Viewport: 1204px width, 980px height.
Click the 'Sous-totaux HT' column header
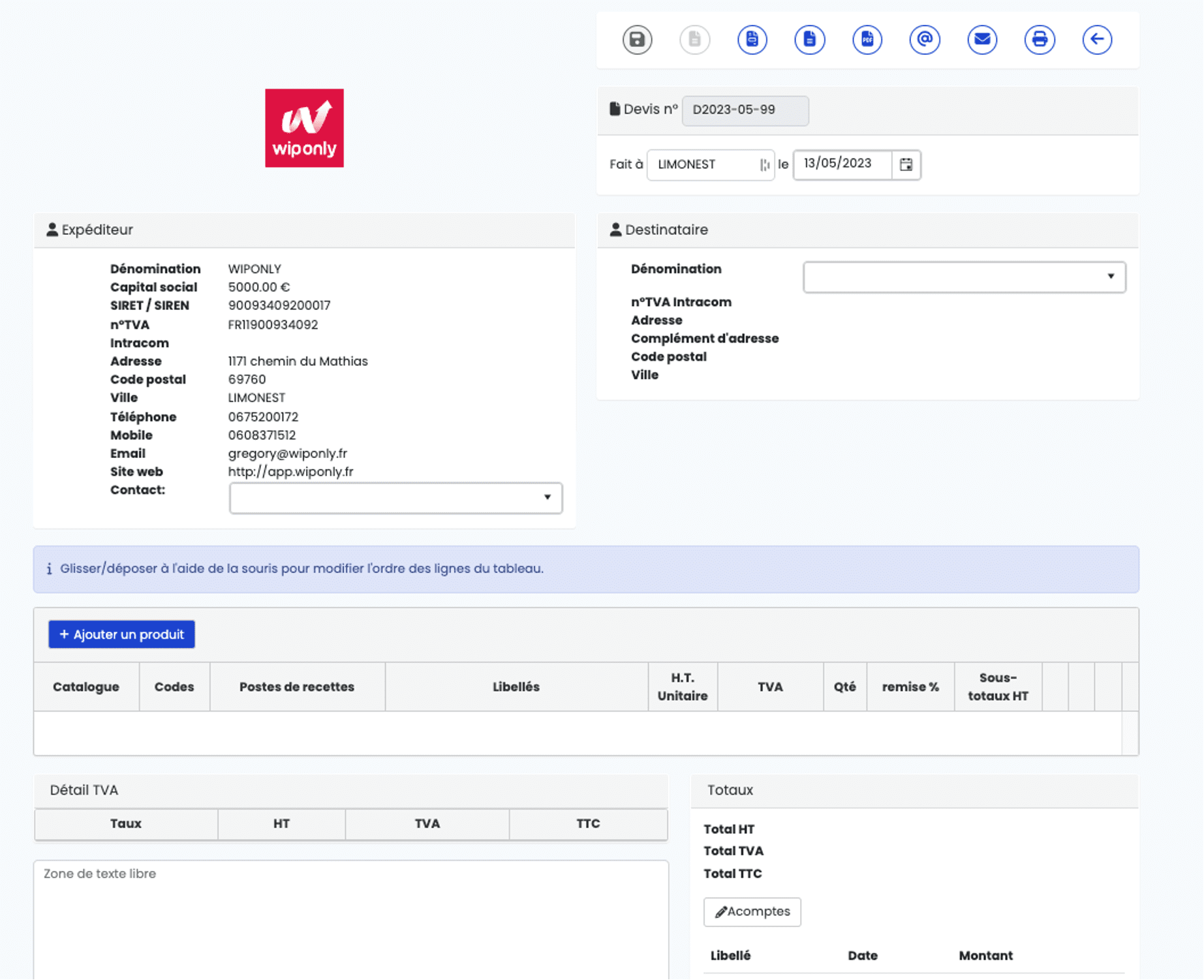click(998, 686)
